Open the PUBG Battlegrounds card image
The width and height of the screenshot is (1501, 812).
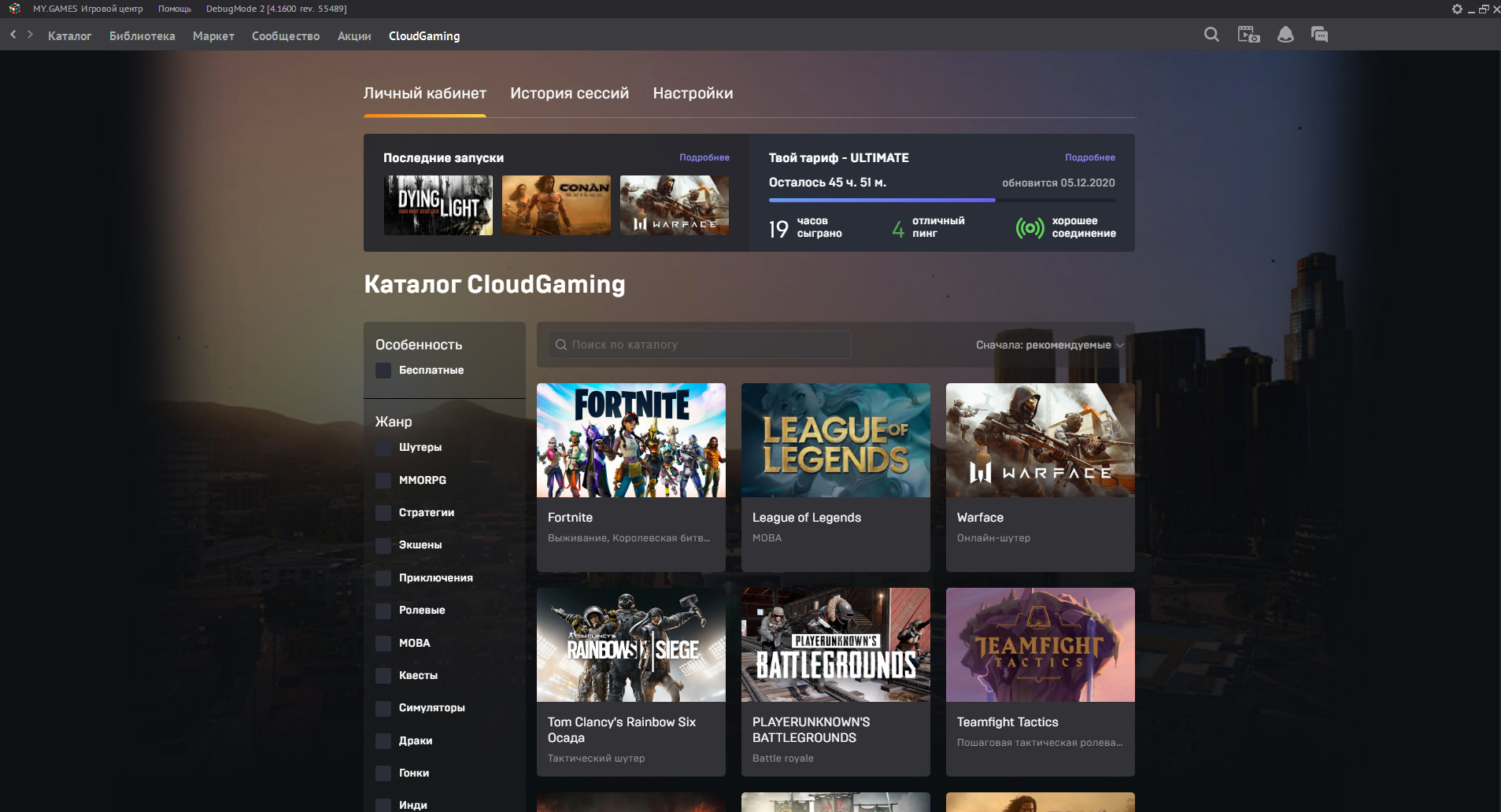pos(836,644)
